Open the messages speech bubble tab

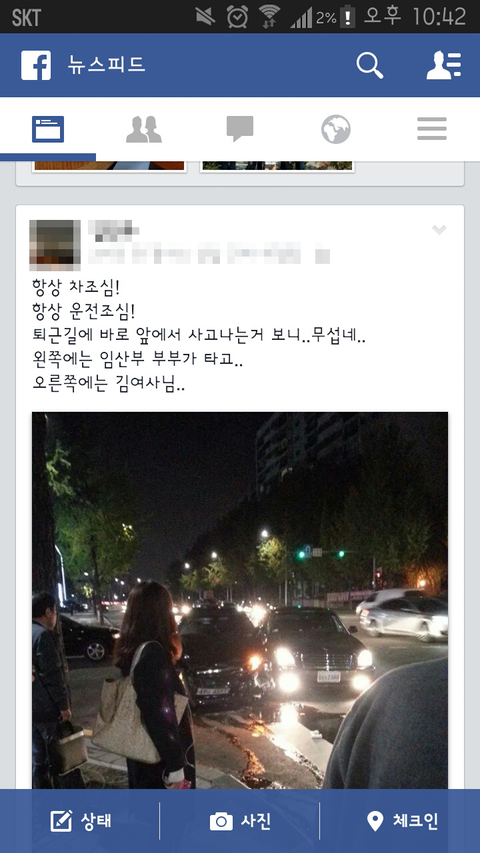tap(240, 129)
